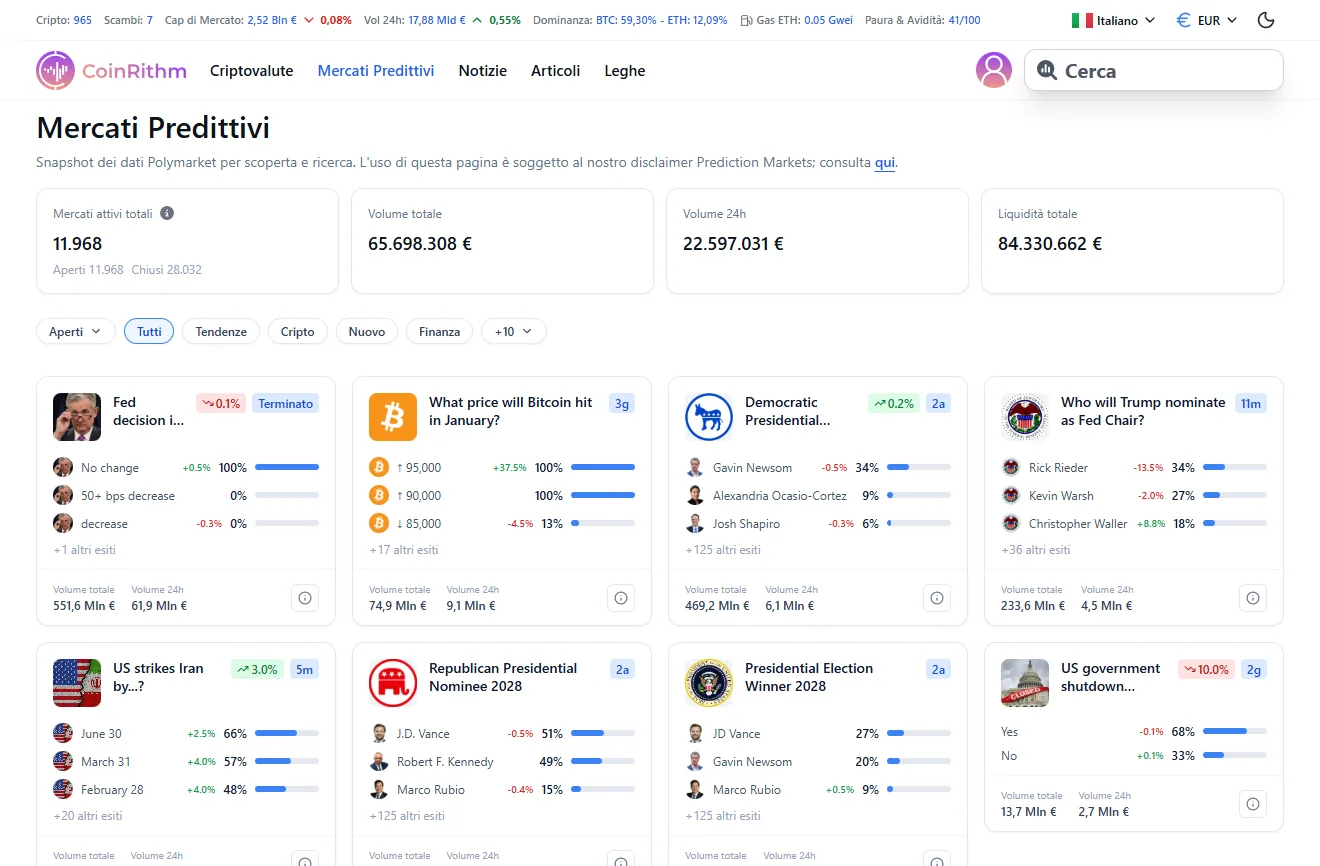The height and width of the screenshot is (866, 1320).
Task: Expand the +10 categories dropdown
Action: pos(513,331)
